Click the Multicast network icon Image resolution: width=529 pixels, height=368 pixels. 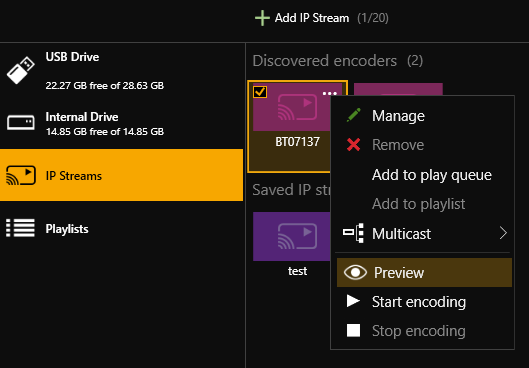coord(353,233)
